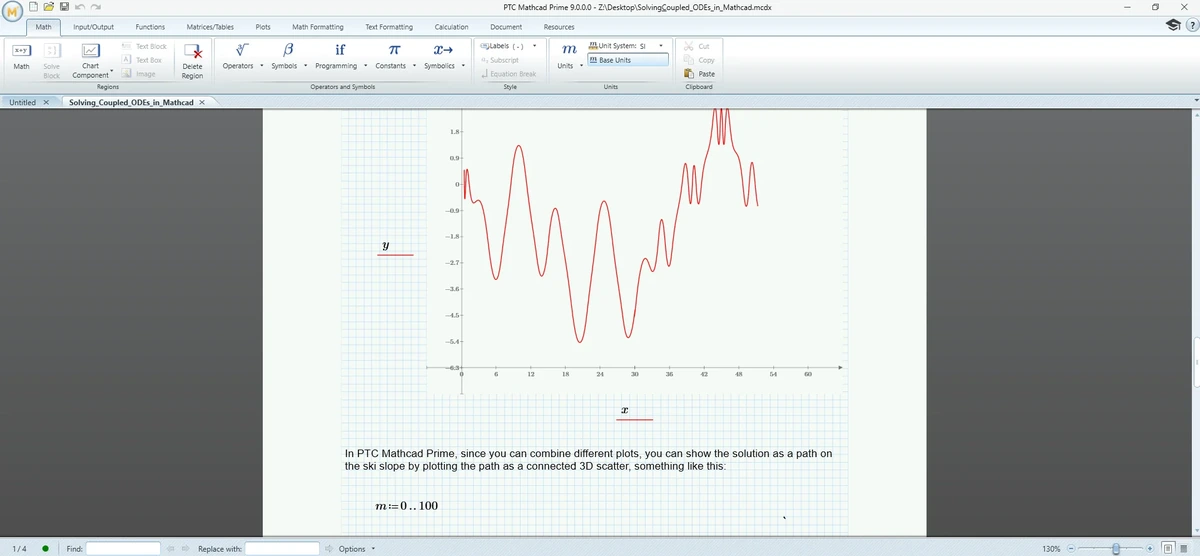Screen dimensions: 1200x556
Task: Click the m:=0..100 math region
Action: tap(405, 506)
